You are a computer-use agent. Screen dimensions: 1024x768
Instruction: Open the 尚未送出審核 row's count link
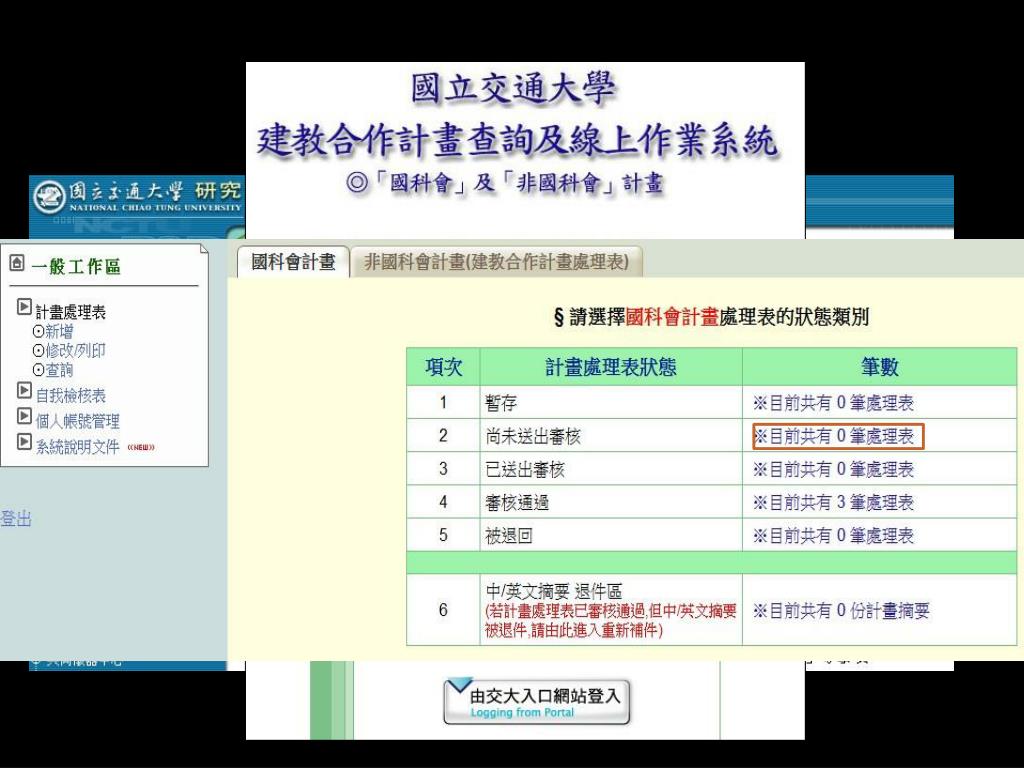coord(833,436)
